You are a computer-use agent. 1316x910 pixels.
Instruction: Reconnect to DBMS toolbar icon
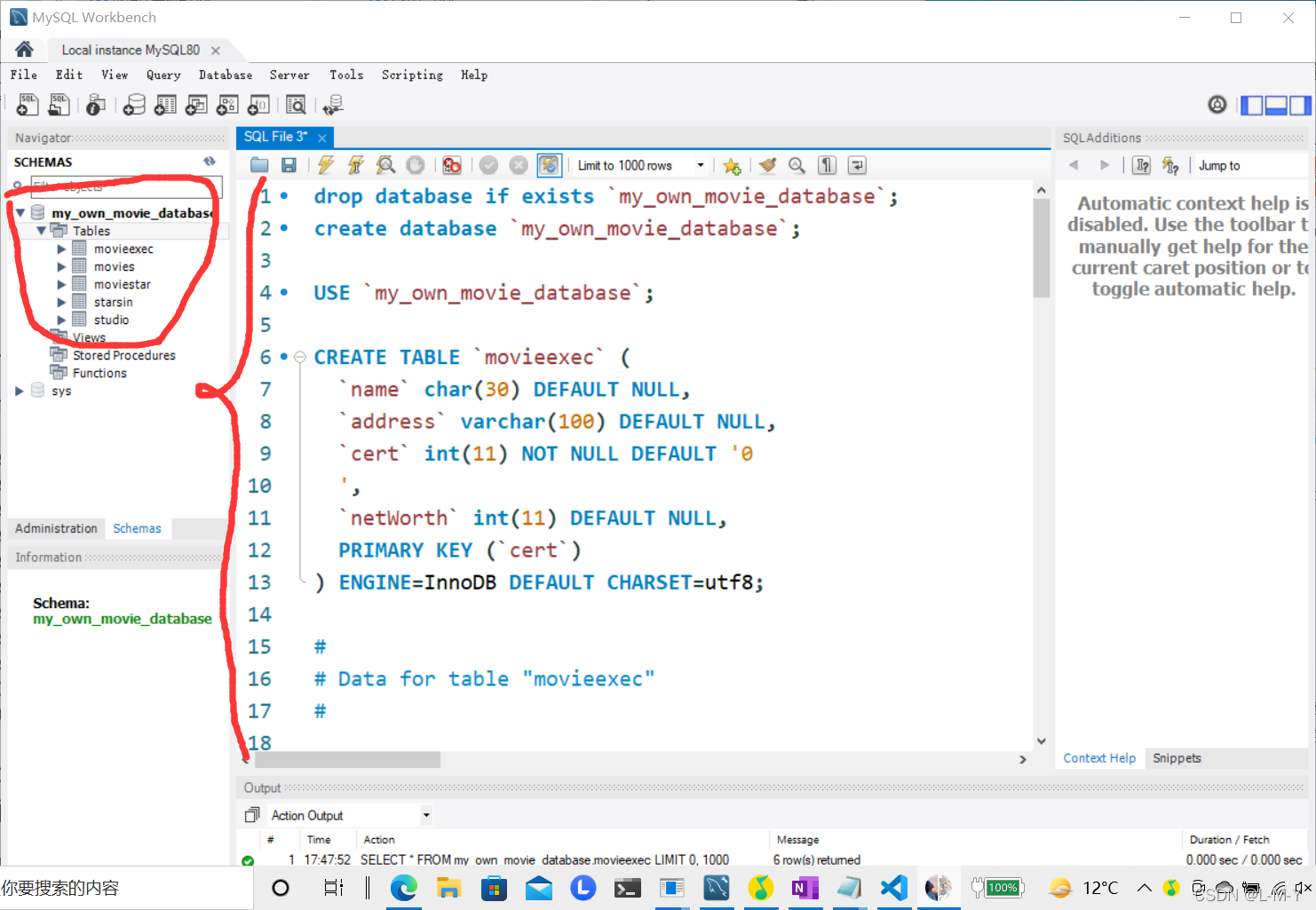(x=333, y=105)
